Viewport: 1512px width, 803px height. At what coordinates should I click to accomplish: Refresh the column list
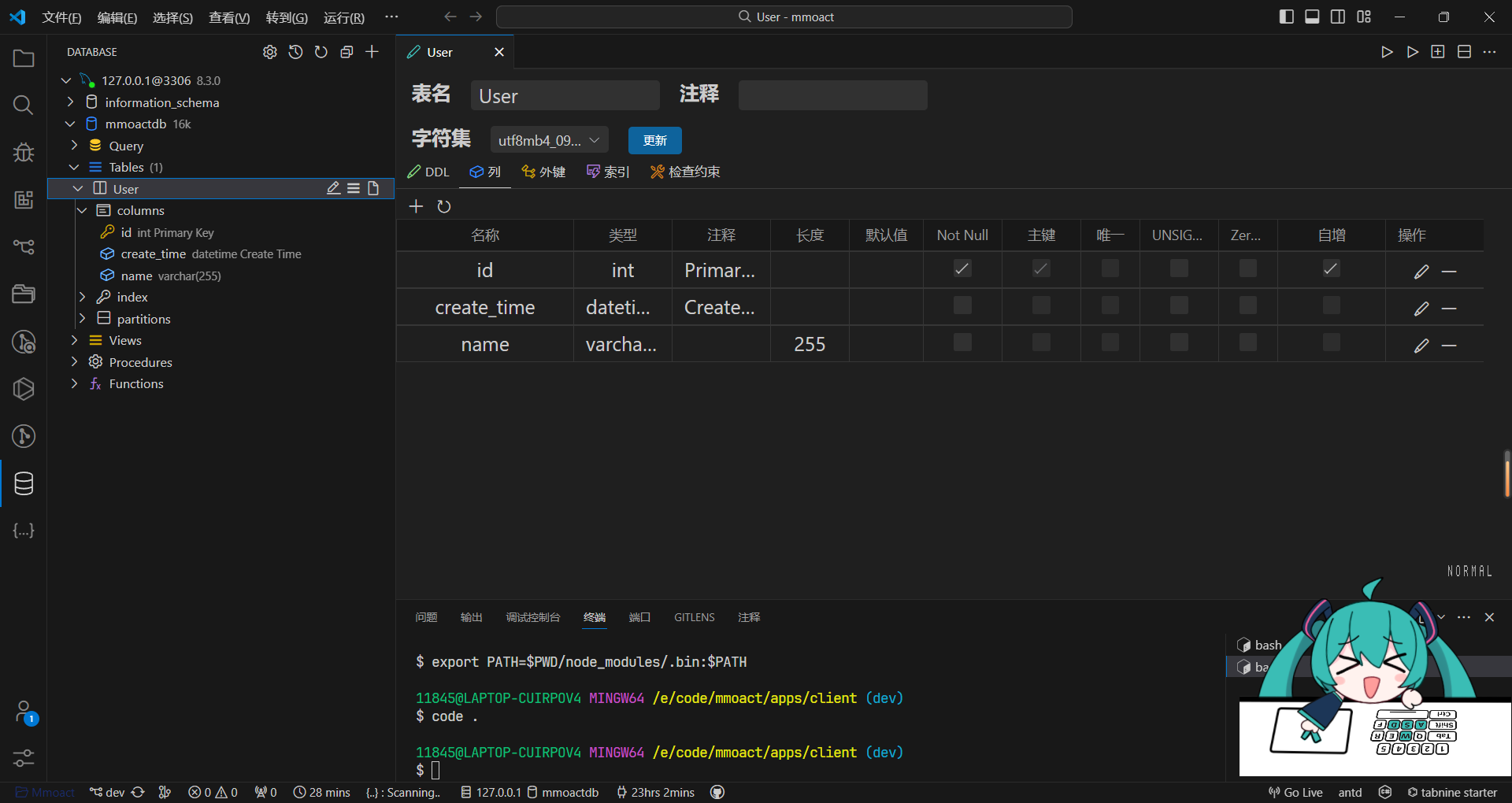tap(444, 206)
